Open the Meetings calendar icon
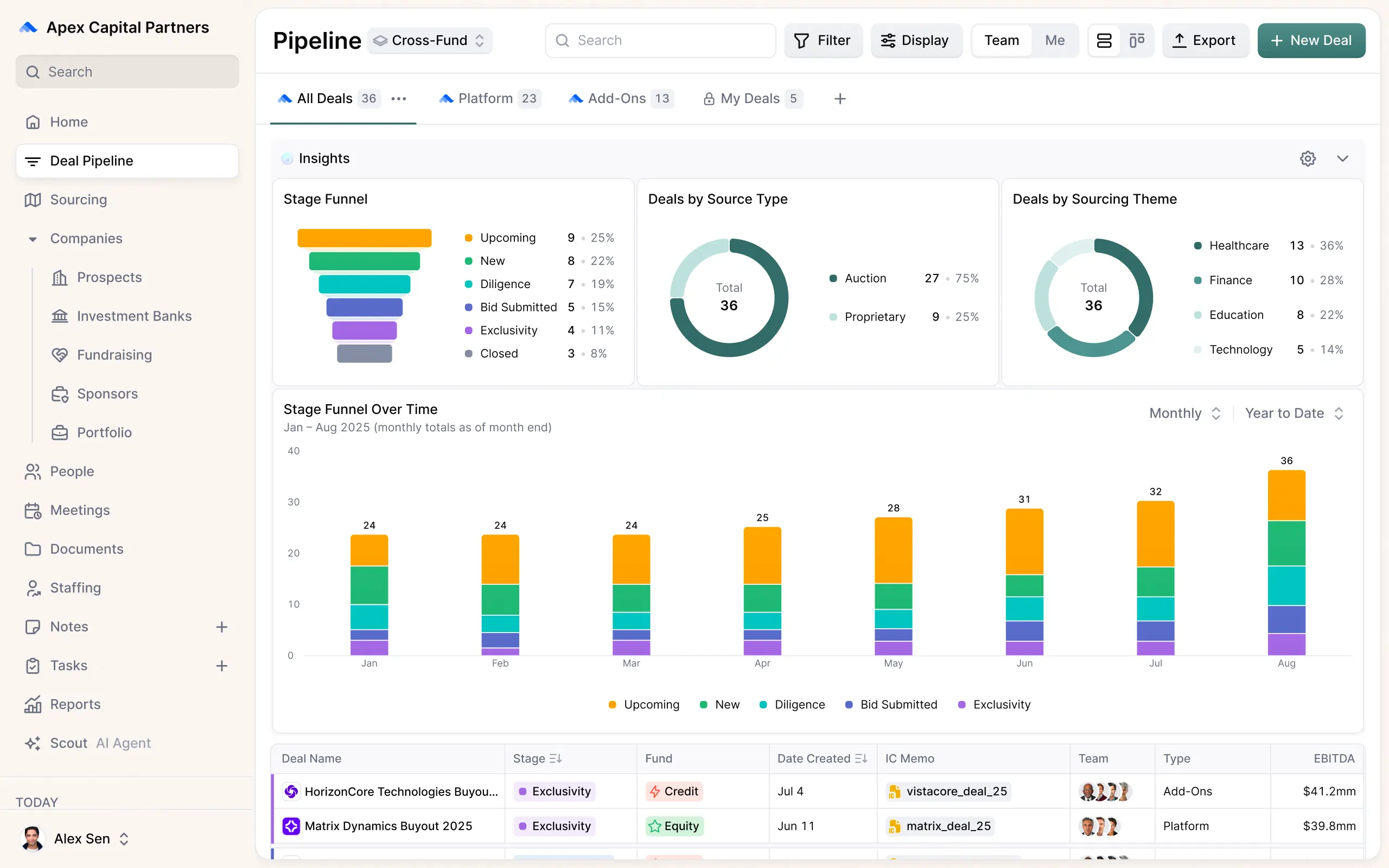Viewport: 1389px width, 868px height. [33, 510]
